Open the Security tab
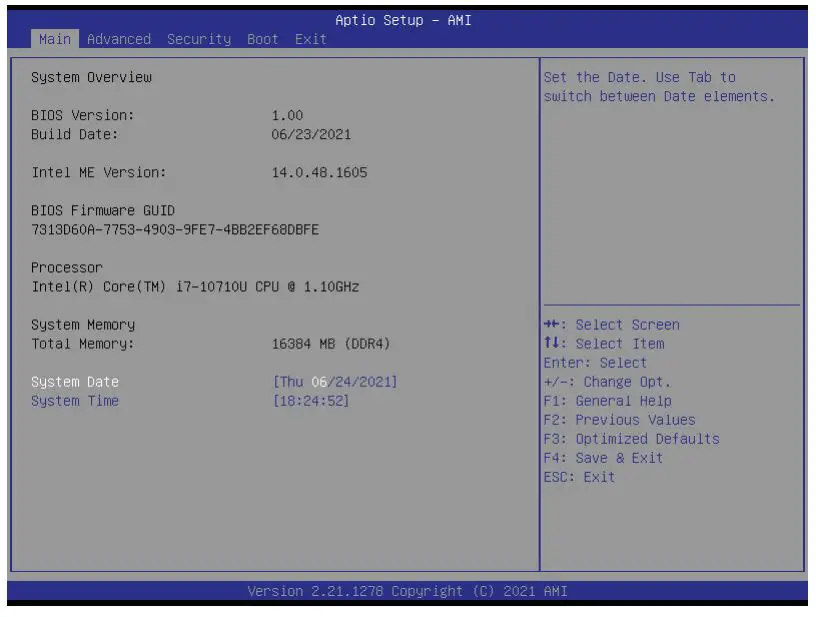816x617 pixels. click(x=199, y=39)
